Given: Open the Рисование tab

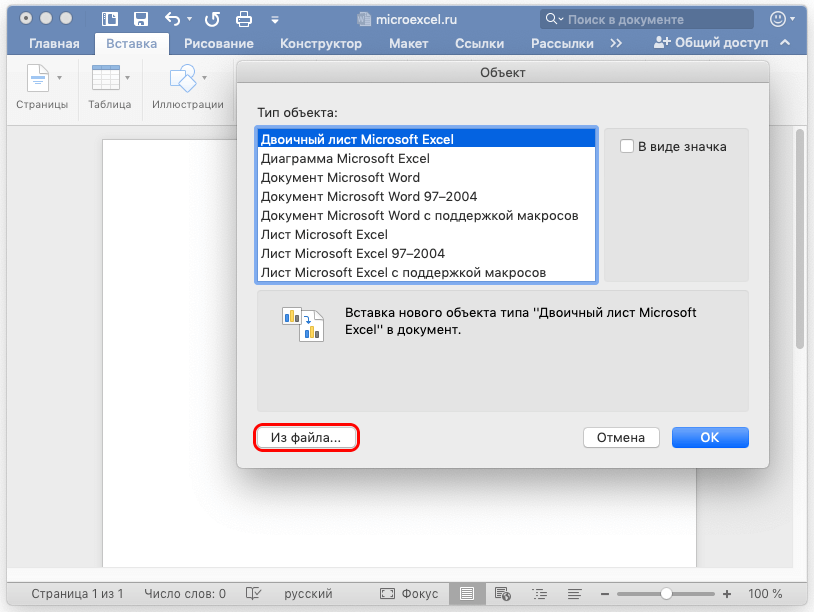Looking at the screenshot, I should [219, 44].
